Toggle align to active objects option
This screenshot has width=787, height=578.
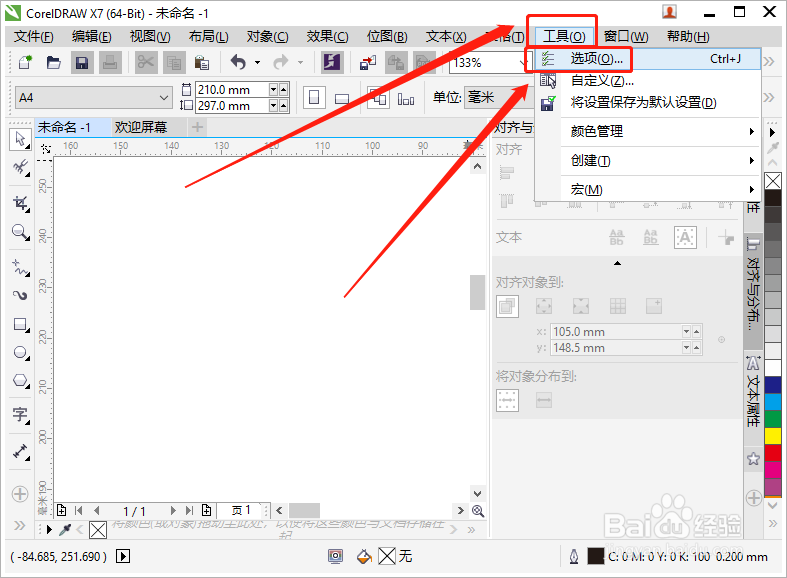click(507, 306)
